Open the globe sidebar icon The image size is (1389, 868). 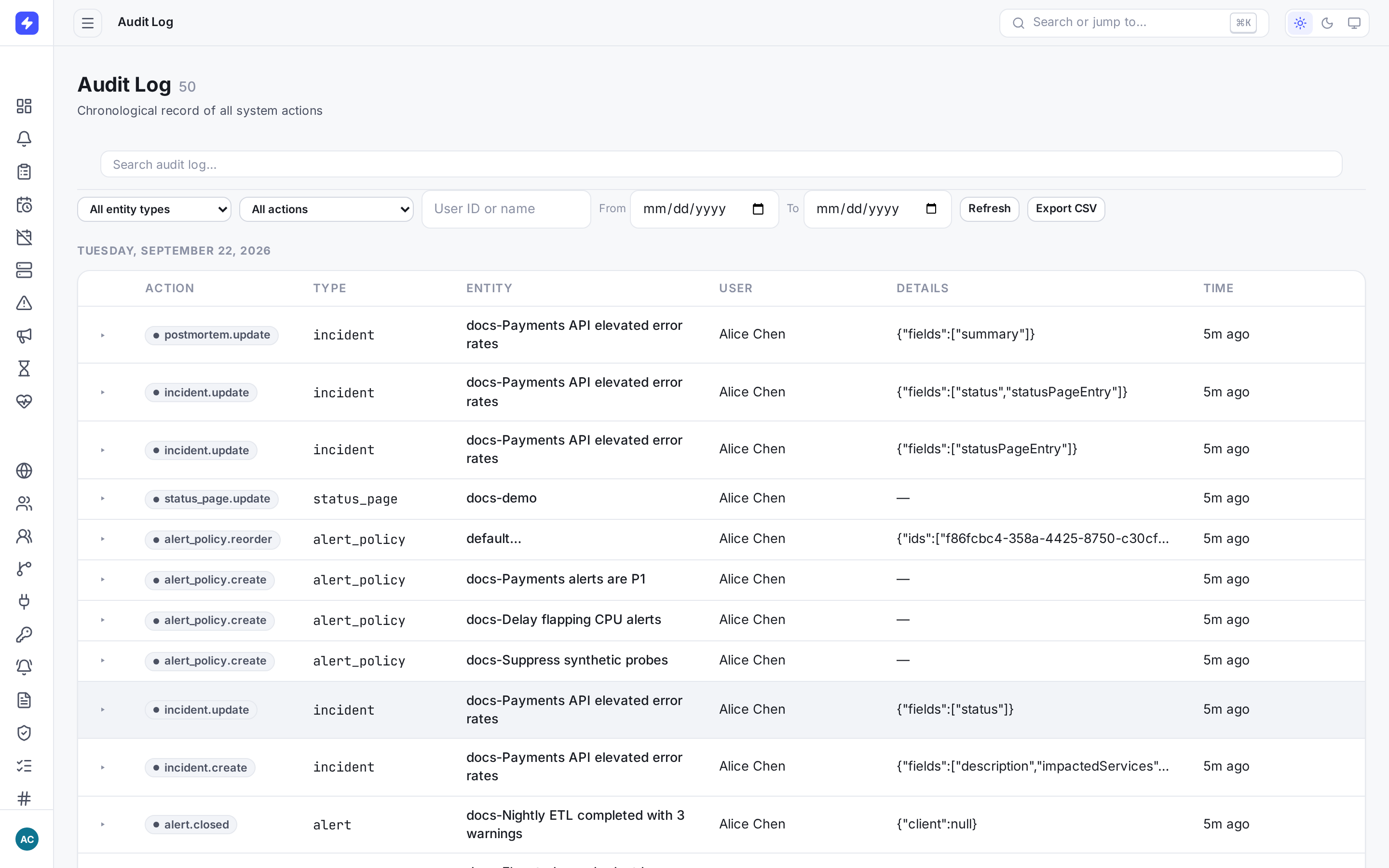[x=24, y=471]
